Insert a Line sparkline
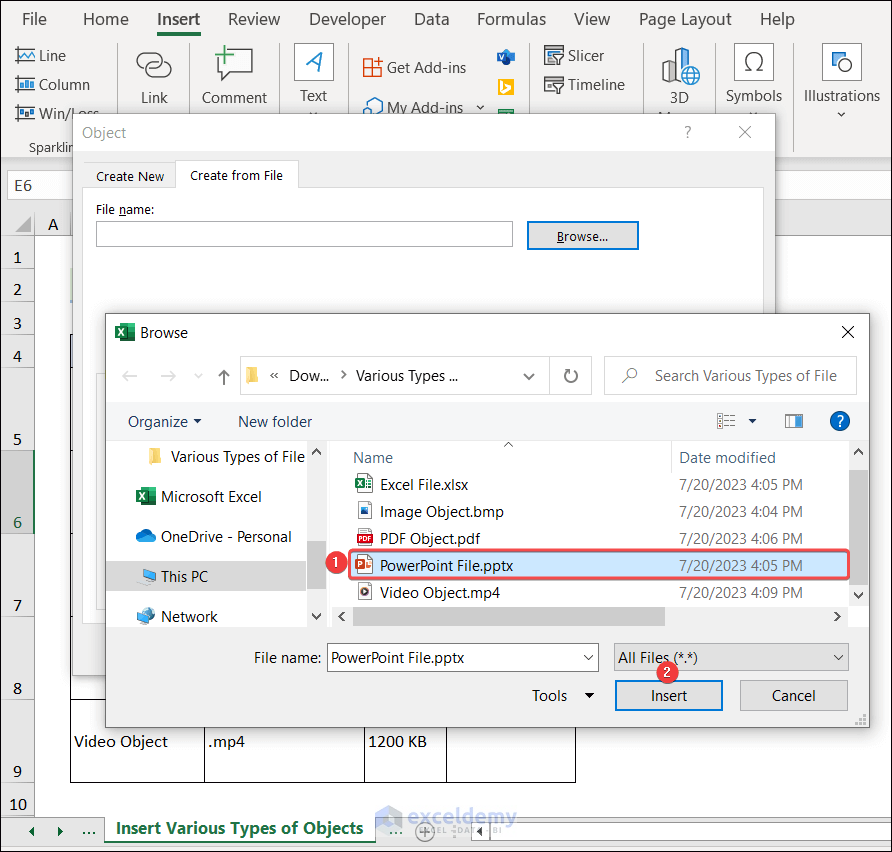The height and width of the screenshot is (852, 892). click(40, 56)
